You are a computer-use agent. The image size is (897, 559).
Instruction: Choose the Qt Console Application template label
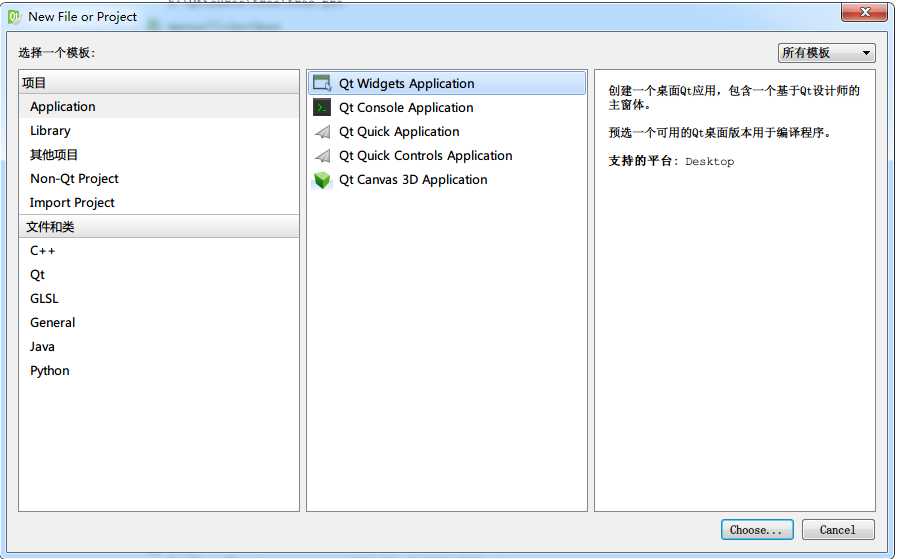[x=406, y=108]
